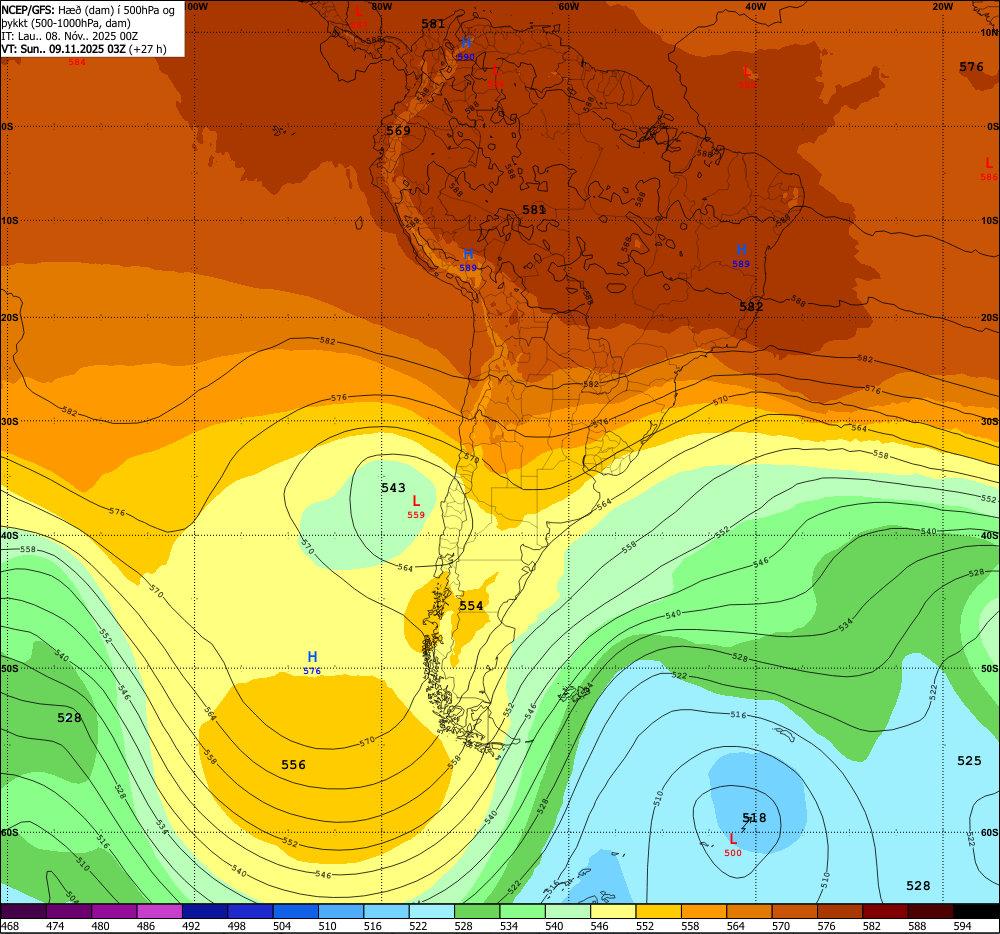The image size is (1000, 934).
Task: Click the 60W longitude label
Action: pyautogui.click(x=568, y=6)
